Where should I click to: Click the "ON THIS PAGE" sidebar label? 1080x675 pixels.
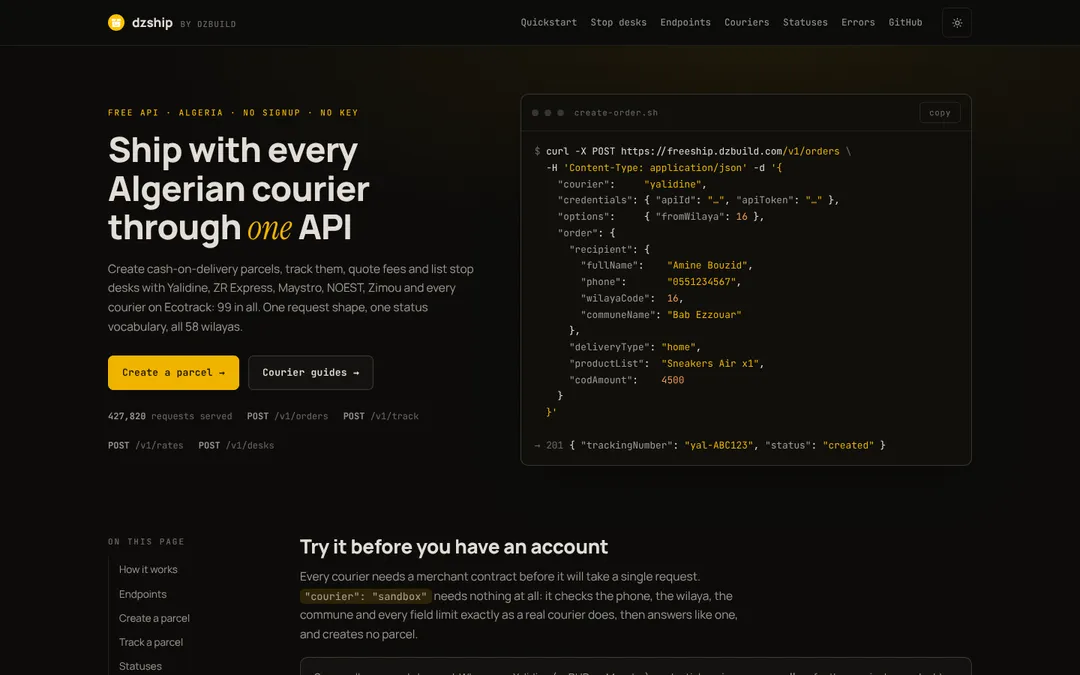(x=146, y=542)
